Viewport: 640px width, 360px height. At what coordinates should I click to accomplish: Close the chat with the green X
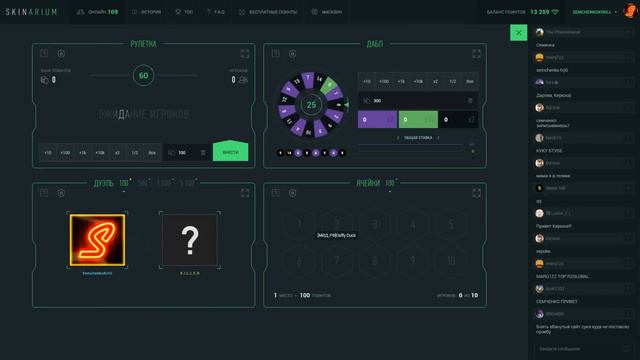tap(518, 33)
